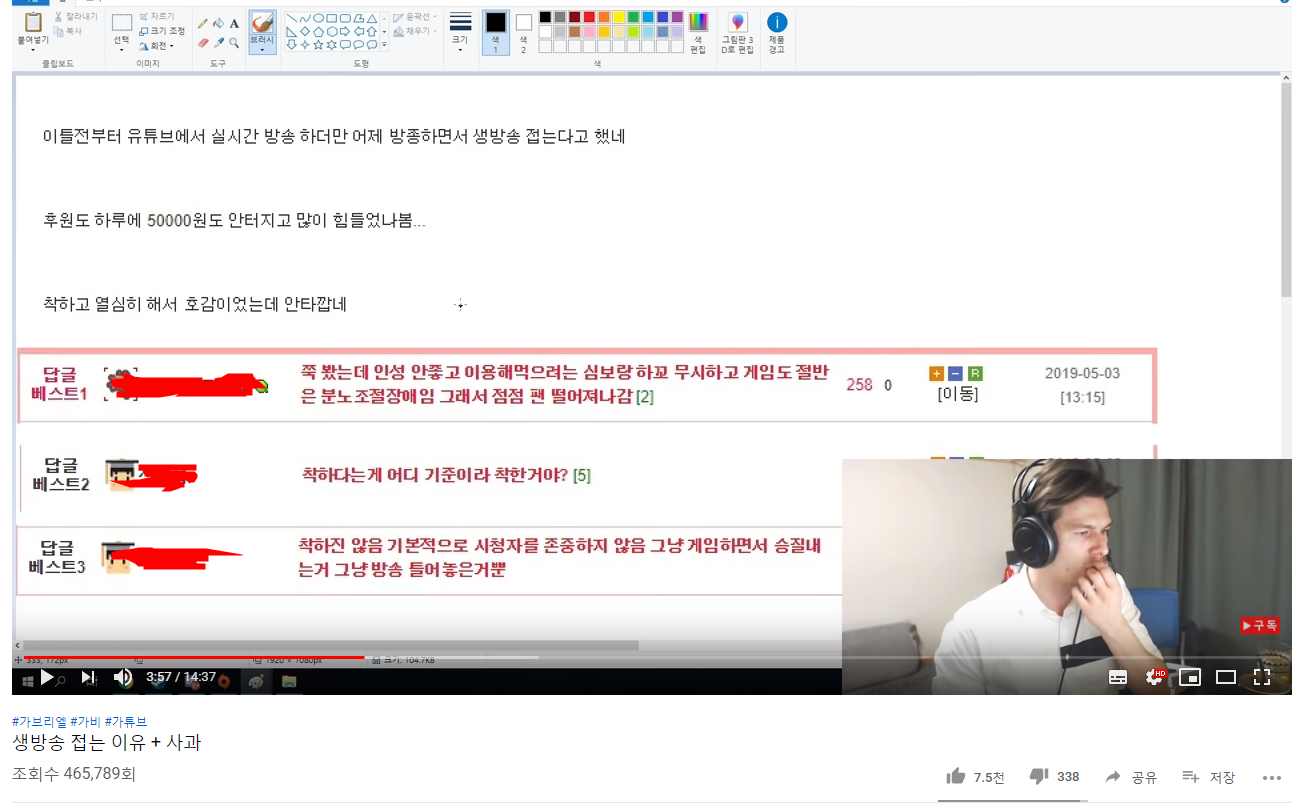Open the 색 편집 edit colors icon
The image size is (1307, 811).
tap(698, 22)
